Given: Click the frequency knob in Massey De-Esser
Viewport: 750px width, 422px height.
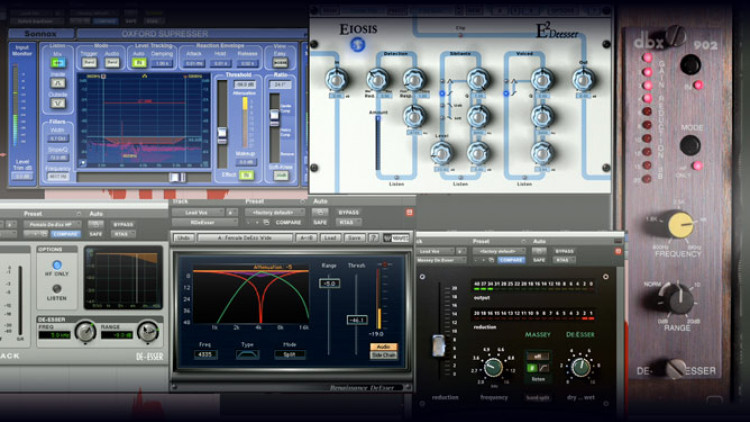Looking at the screenshot, I should pyautogui.click(x=493, y=367).
